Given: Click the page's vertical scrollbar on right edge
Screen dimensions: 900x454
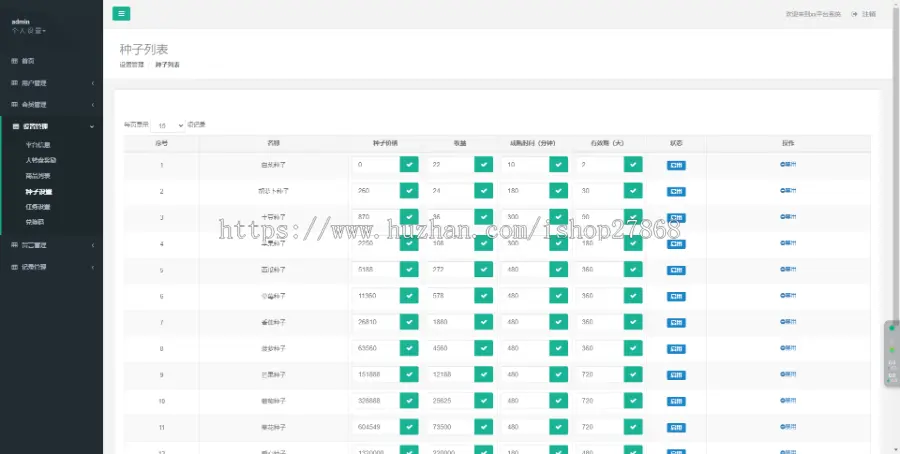Looking at the screenshot, I should pos(896,200).
